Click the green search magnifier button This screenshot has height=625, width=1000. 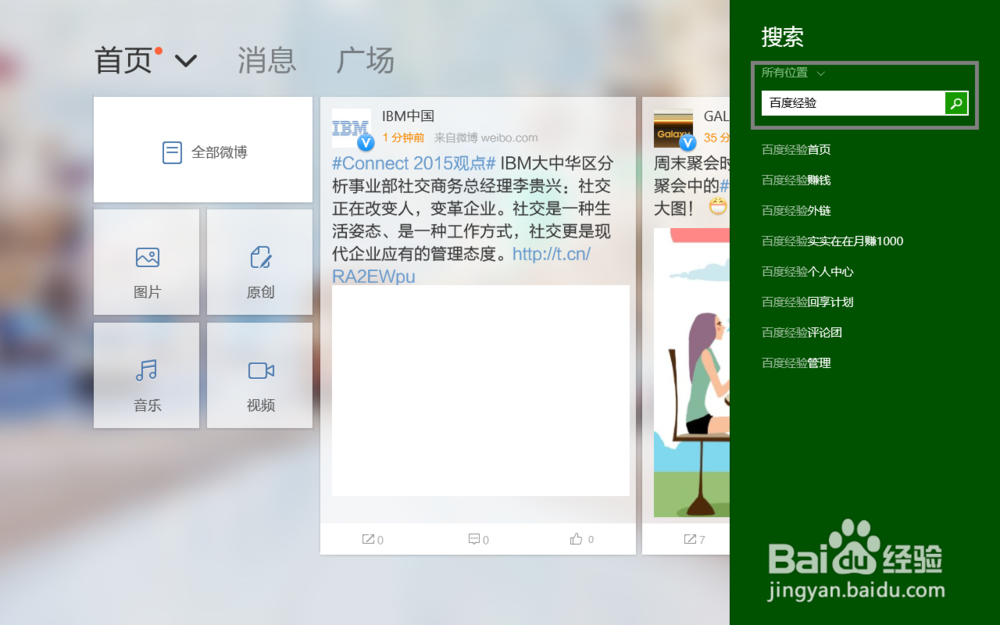[x=956, y=103]
